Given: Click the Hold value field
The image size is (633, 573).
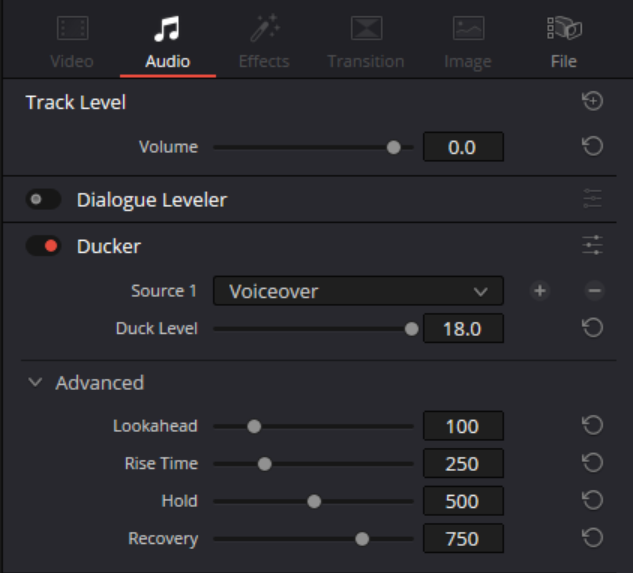Looking at the screenshot, I should pyautogui.click(x=462, y=501).
